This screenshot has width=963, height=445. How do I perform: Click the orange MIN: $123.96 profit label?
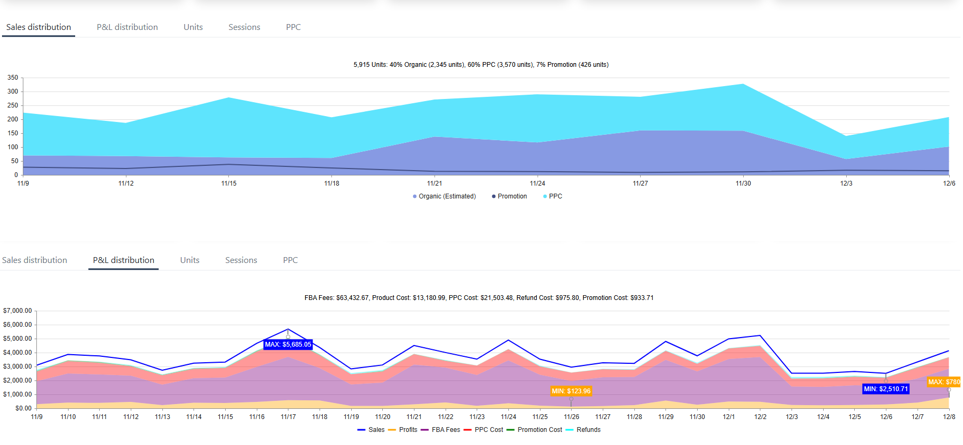pos(571,391)
